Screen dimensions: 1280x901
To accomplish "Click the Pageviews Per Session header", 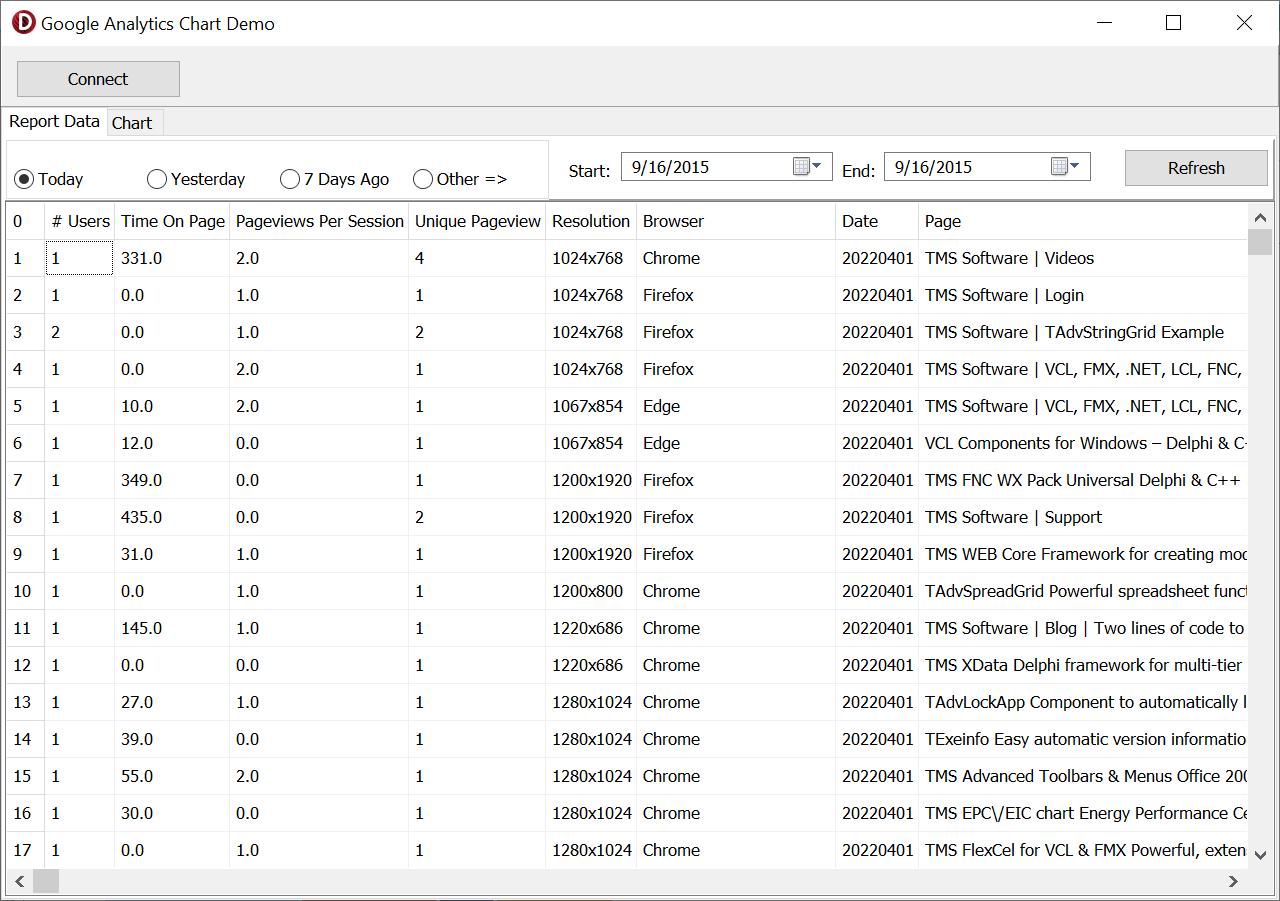I will click(x=319, y=221).
